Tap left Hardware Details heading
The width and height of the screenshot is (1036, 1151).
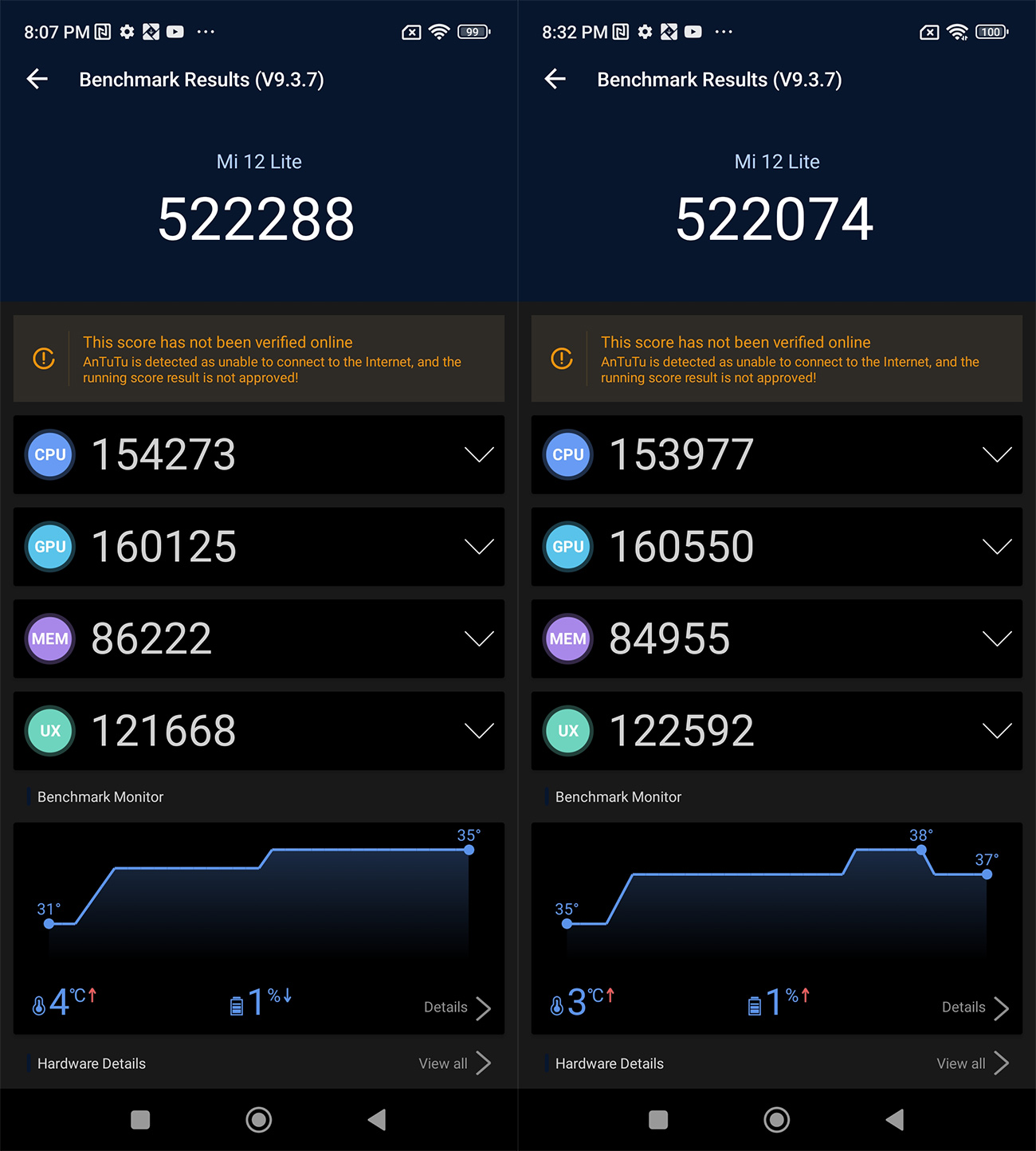pos(92,1063)
